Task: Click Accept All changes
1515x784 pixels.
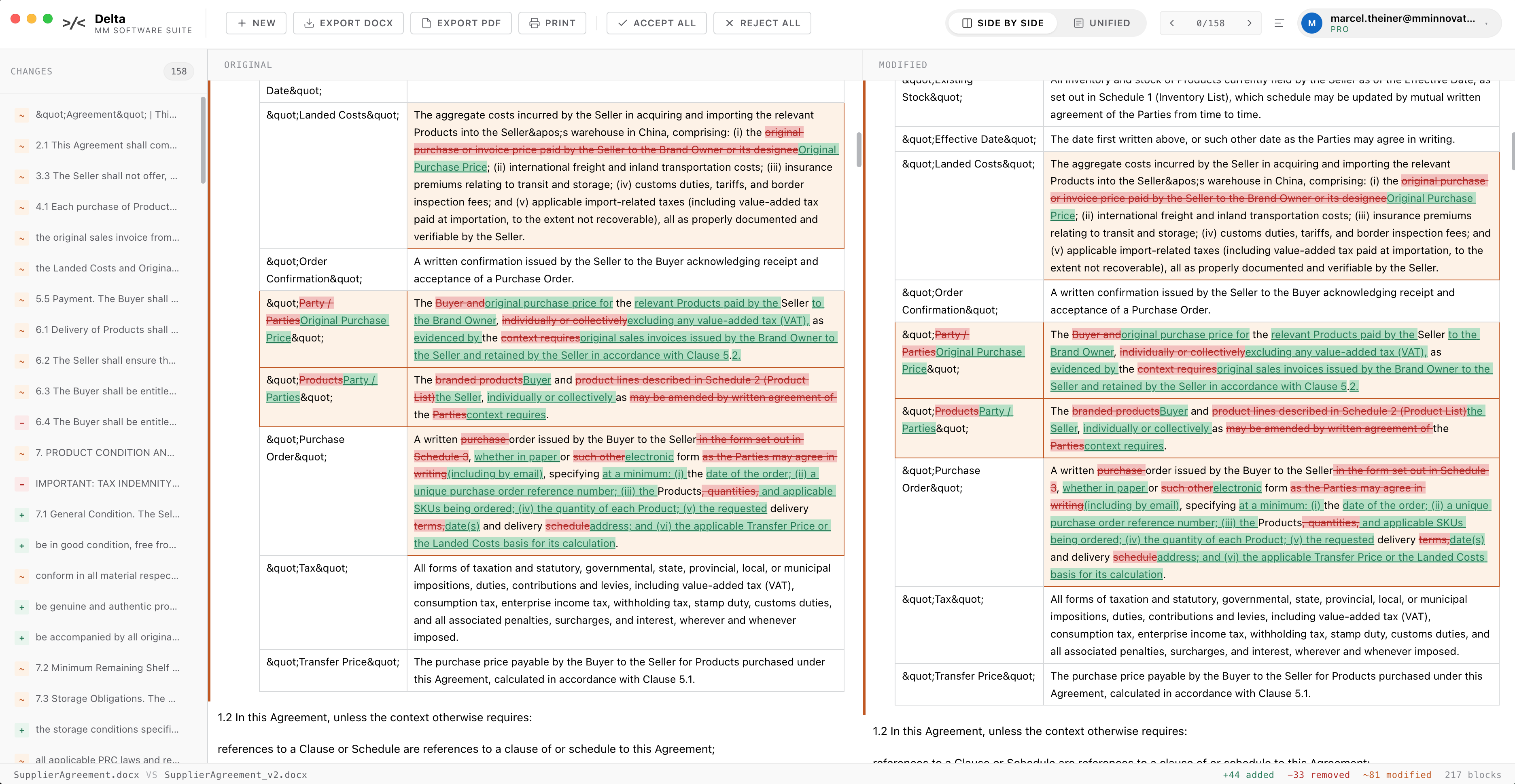Action: coord(656,23)
